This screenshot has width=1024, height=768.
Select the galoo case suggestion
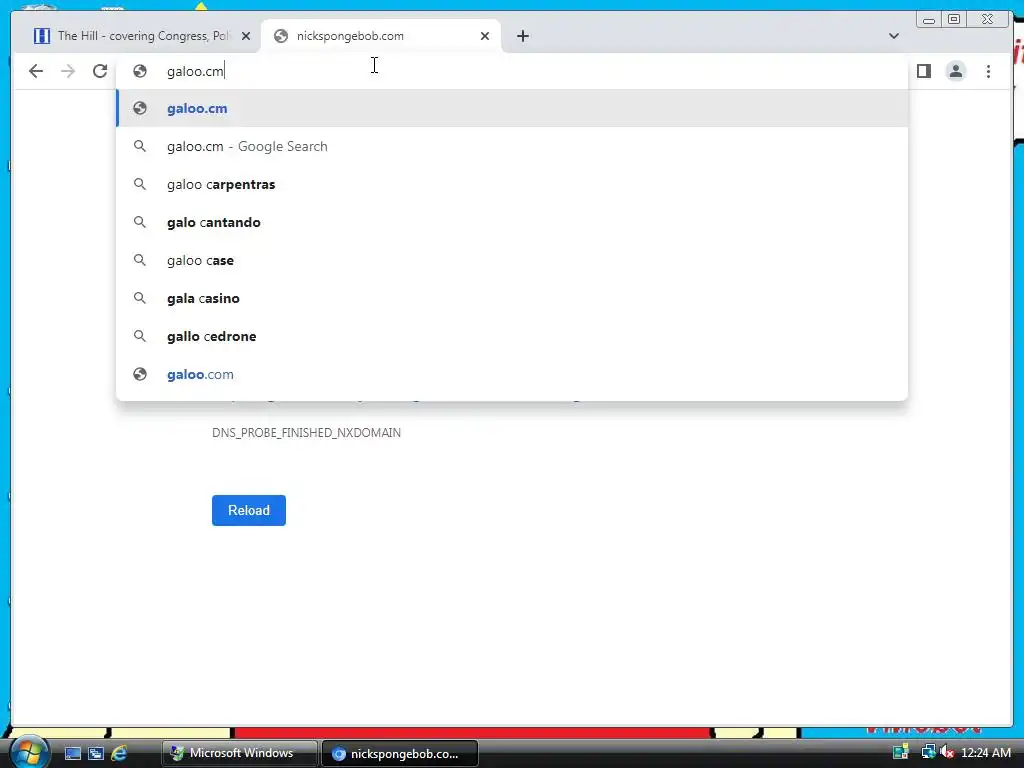coord(512,260)
